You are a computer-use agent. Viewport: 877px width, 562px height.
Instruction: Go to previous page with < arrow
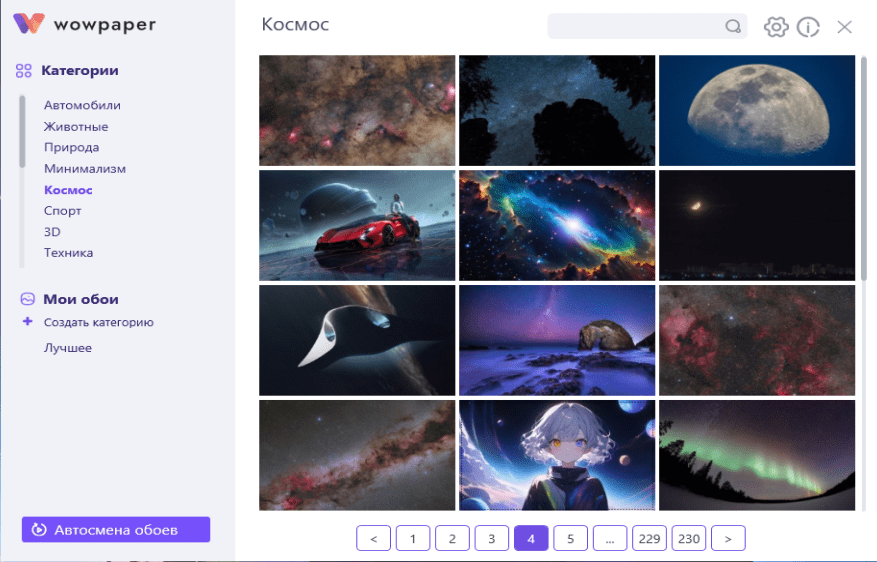[374, 539]
